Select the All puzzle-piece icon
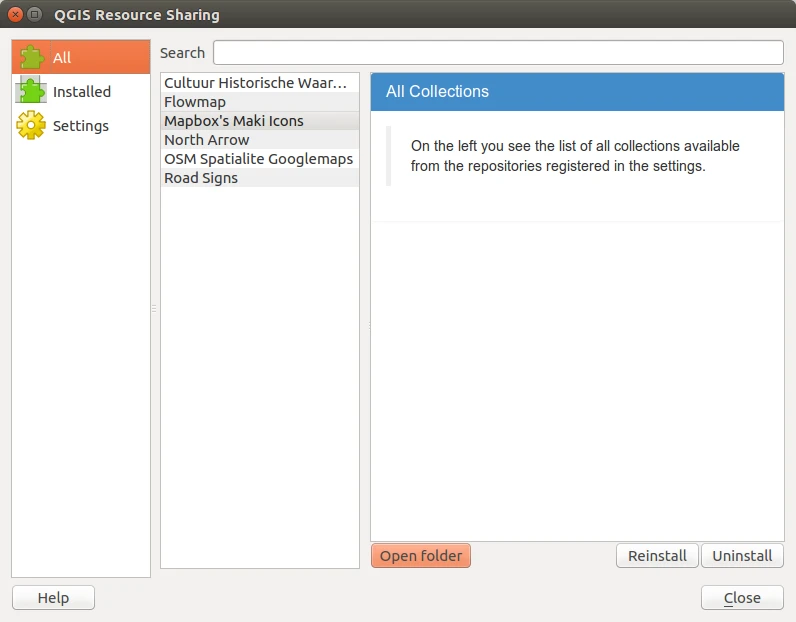The width and height of the screenshot is (796, 622). coord(31,57)
